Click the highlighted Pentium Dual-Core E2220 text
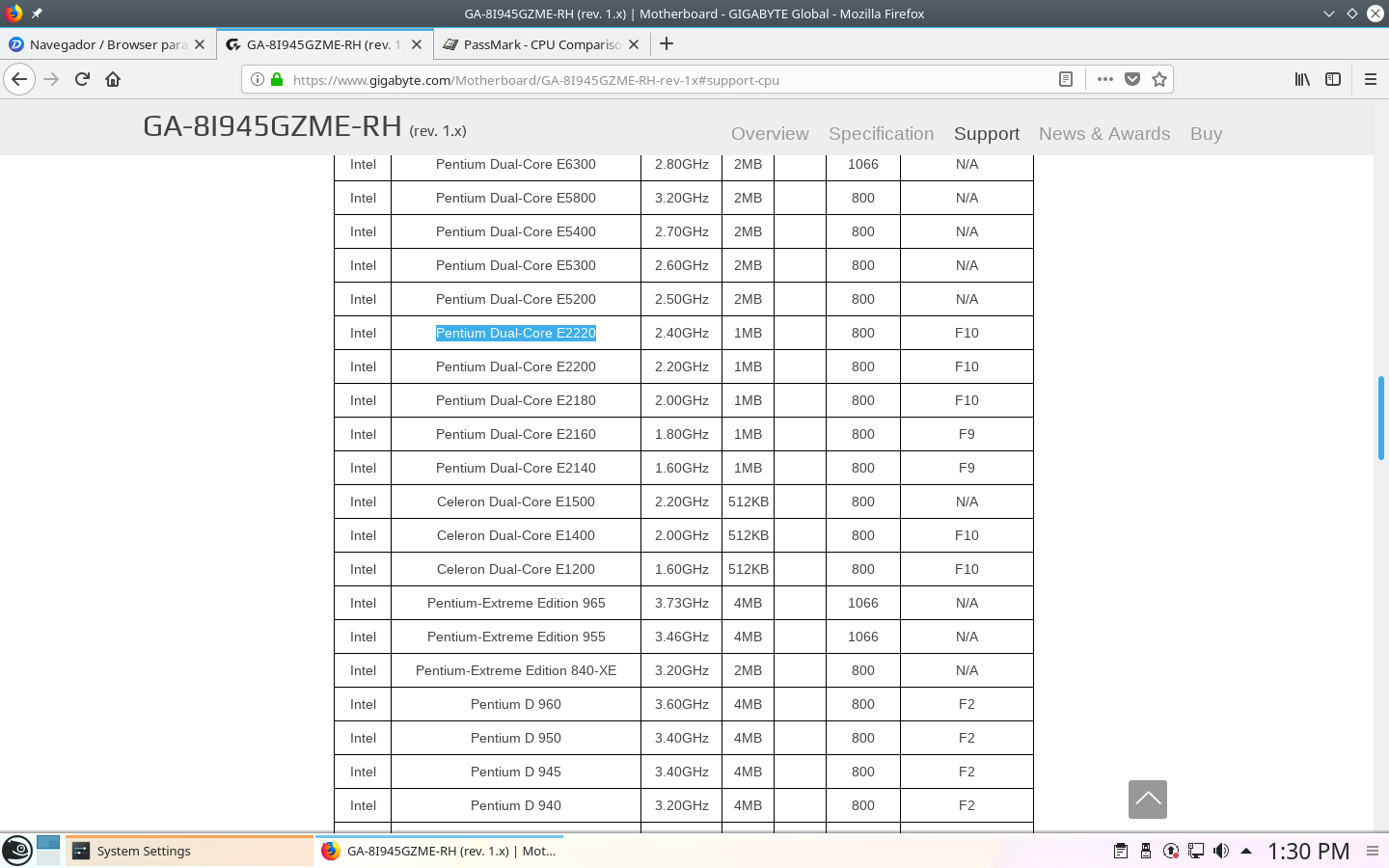 (516, 333)
